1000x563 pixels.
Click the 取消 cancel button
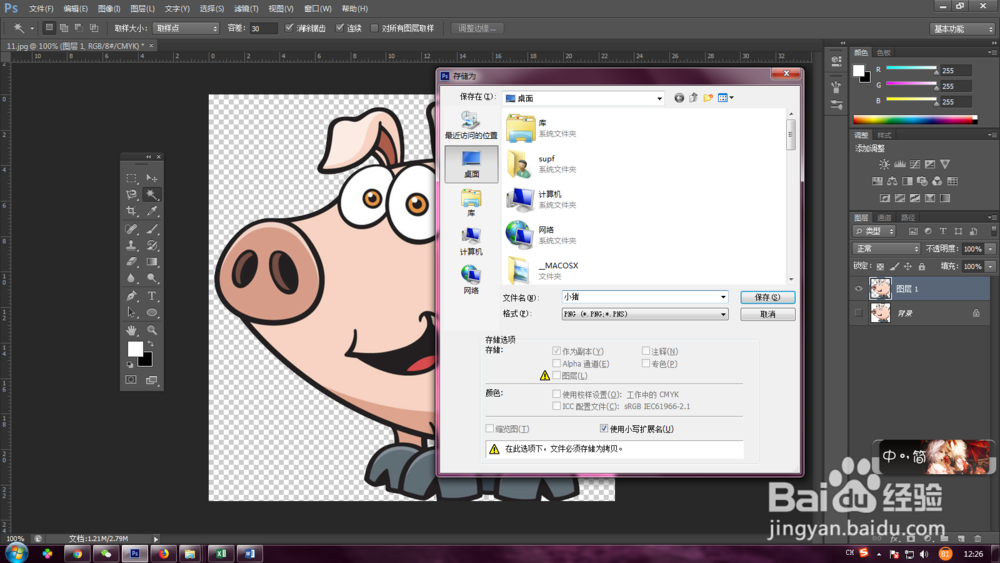pyautogui.click(x=767, y=314)
